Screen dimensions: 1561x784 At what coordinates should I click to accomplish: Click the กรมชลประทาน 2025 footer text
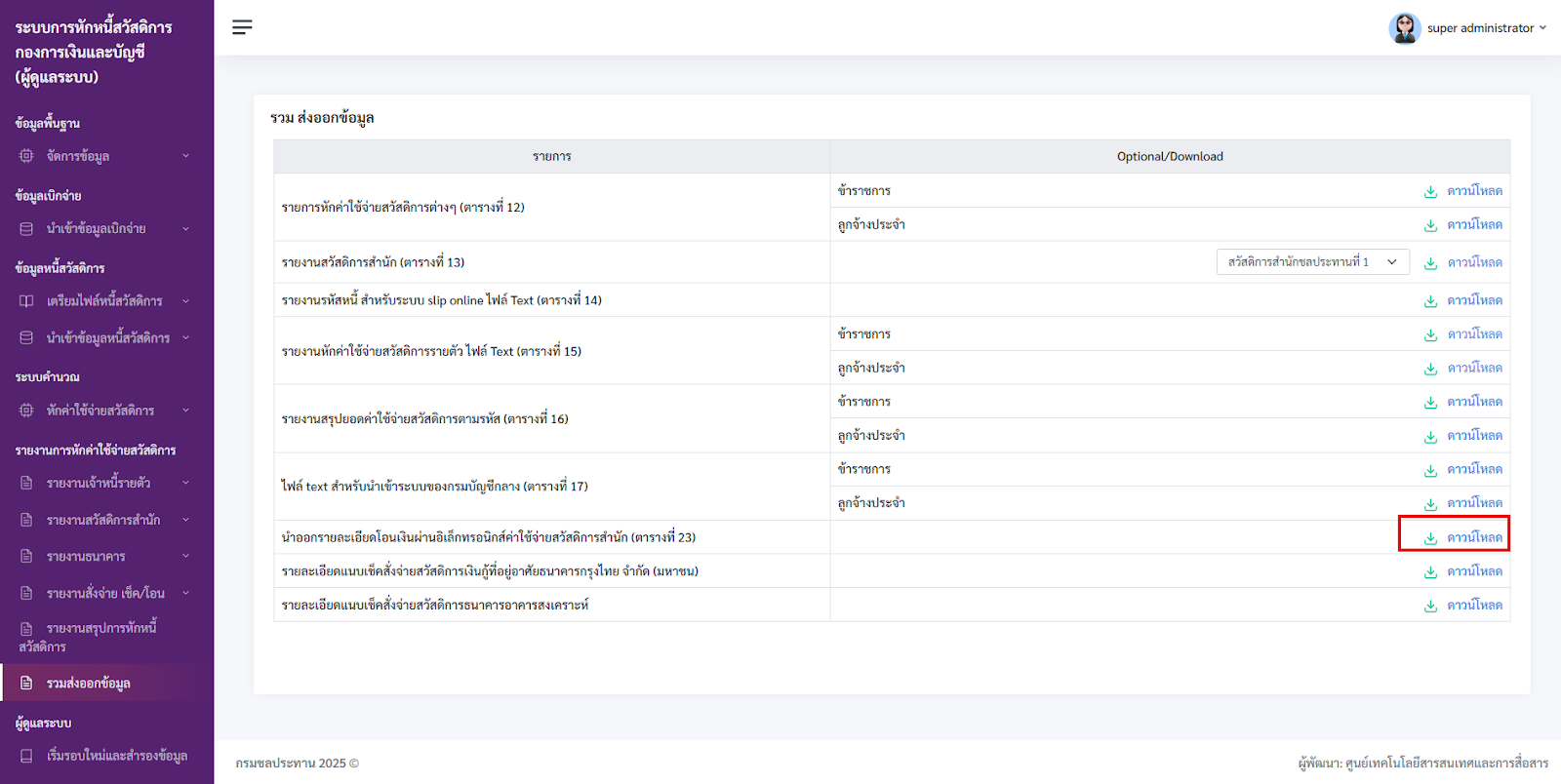point(298,764)
